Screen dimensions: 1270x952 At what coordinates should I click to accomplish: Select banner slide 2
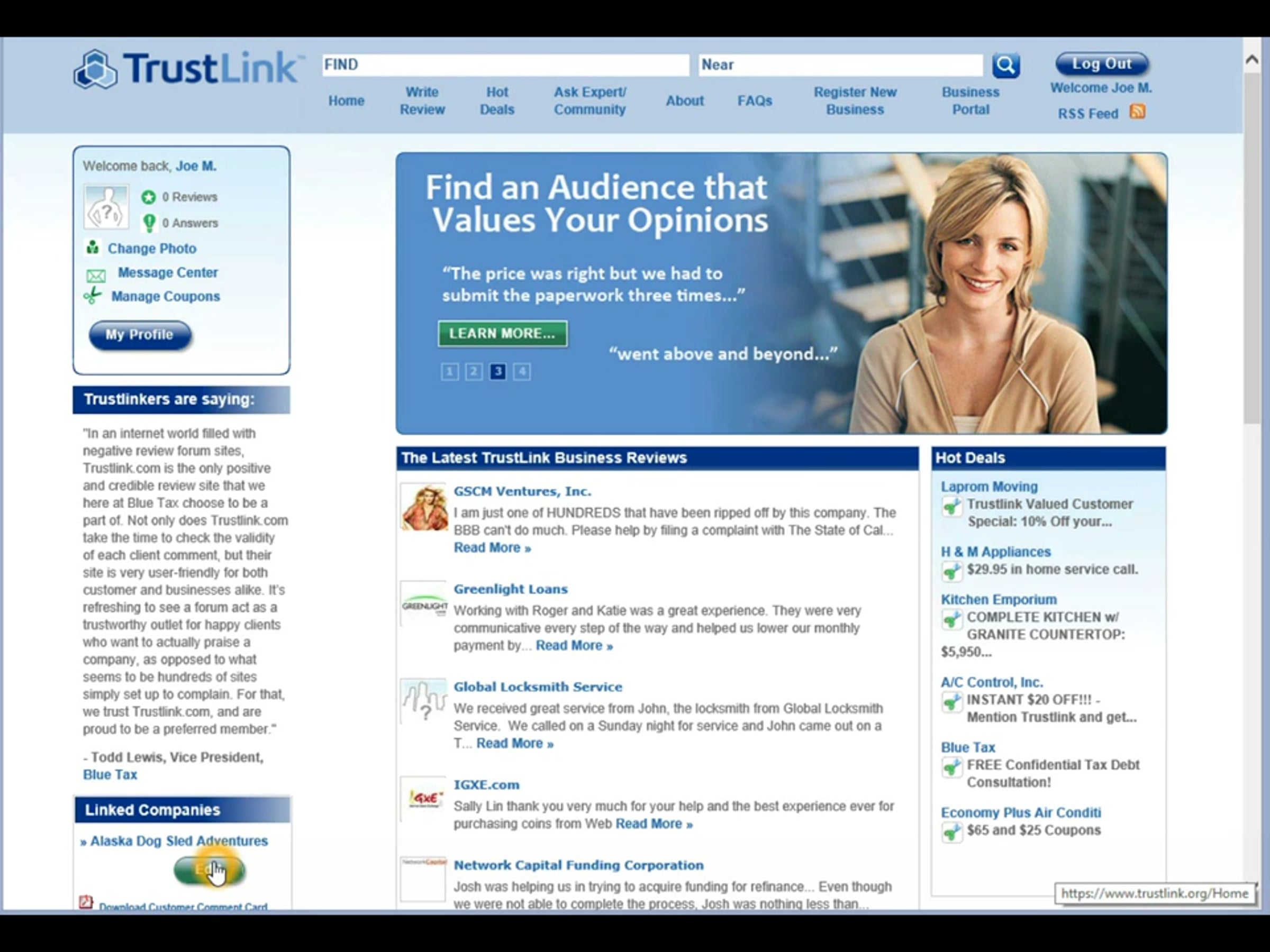[x=474, y=372]
